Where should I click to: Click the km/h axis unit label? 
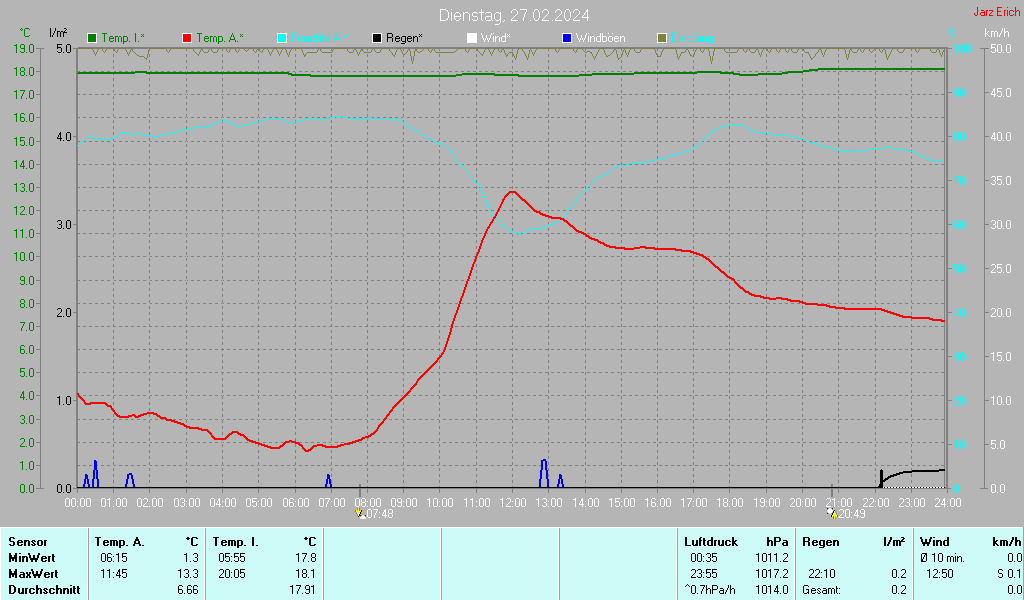996,33
